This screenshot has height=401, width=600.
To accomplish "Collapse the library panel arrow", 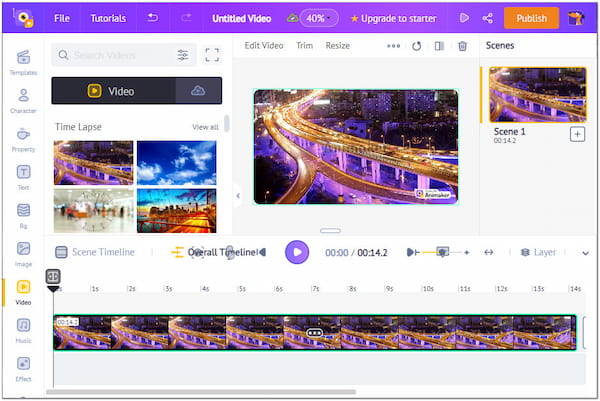I will pyautogui.click(x=238, y=196).
